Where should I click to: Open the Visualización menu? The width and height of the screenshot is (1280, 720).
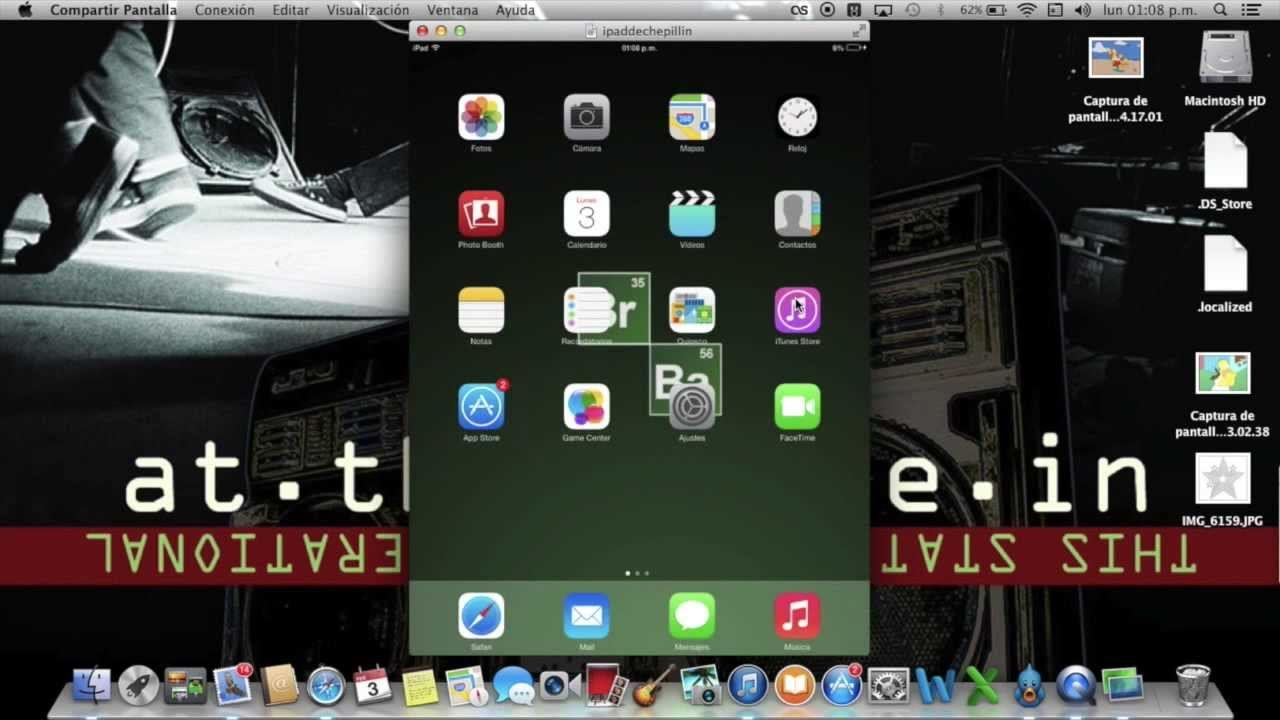[368, 10]
